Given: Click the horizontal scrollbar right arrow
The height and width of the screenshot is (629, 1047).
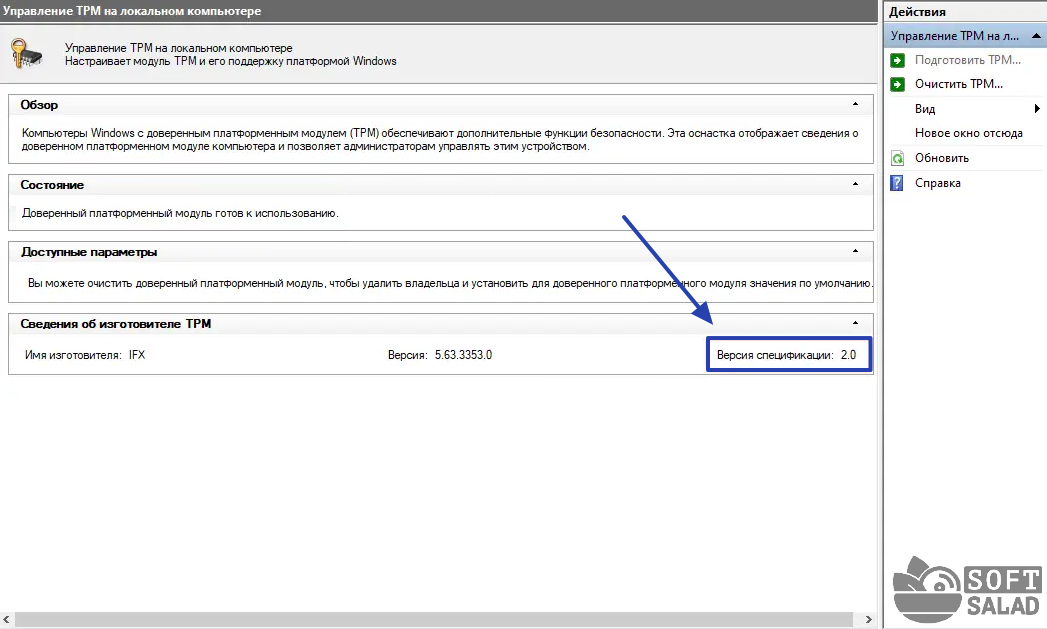Looking at the screenshot, I should (x=868, y=620).
